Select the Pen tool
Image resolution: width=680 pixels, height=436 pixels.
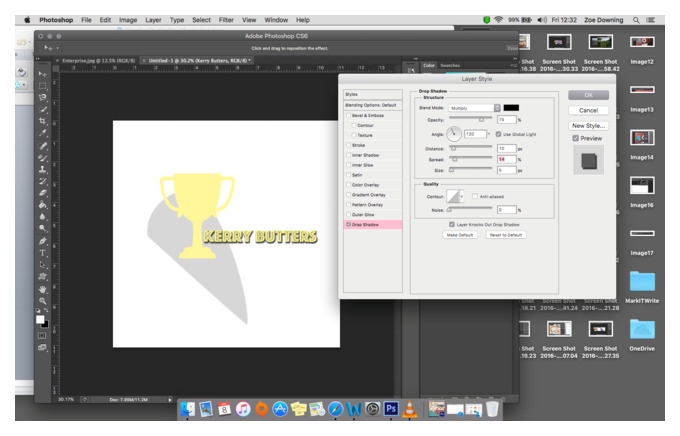pos(42,241)
